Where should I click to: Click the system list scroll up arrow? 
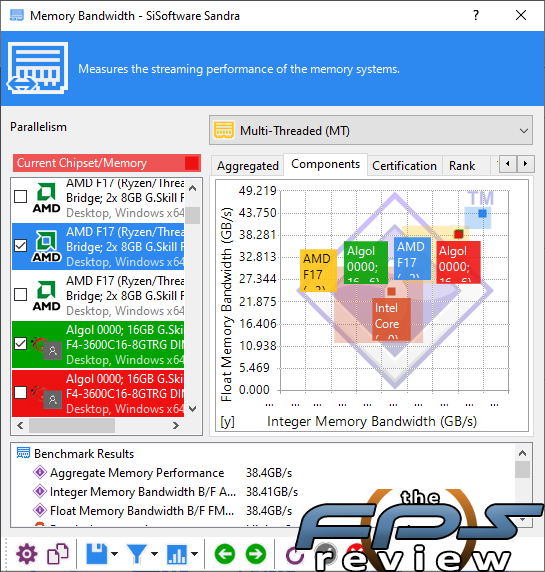[193, 188]
